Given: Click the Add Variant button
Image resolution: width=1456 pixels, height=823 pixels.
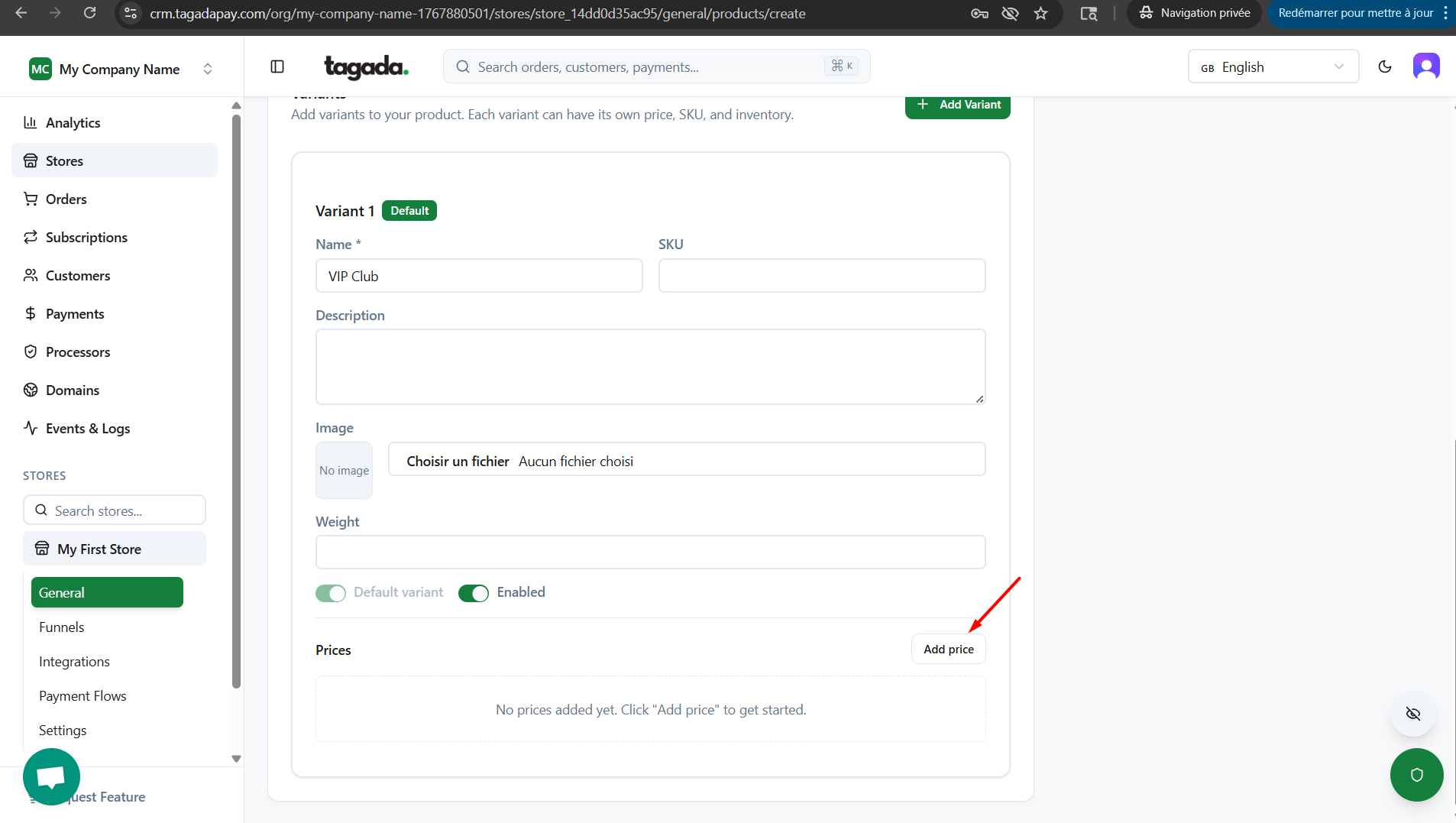Looking at the screenshot, I should 957,105.
